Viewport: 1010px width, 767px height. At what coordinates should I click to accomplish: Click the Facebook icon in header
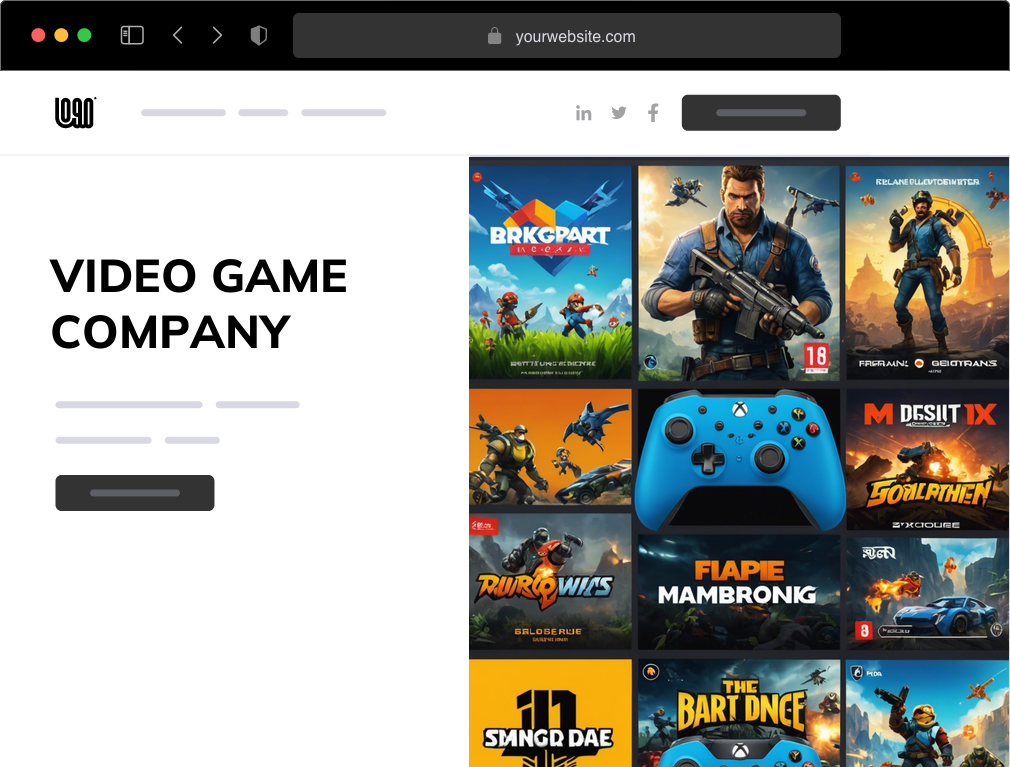point(653,113)
